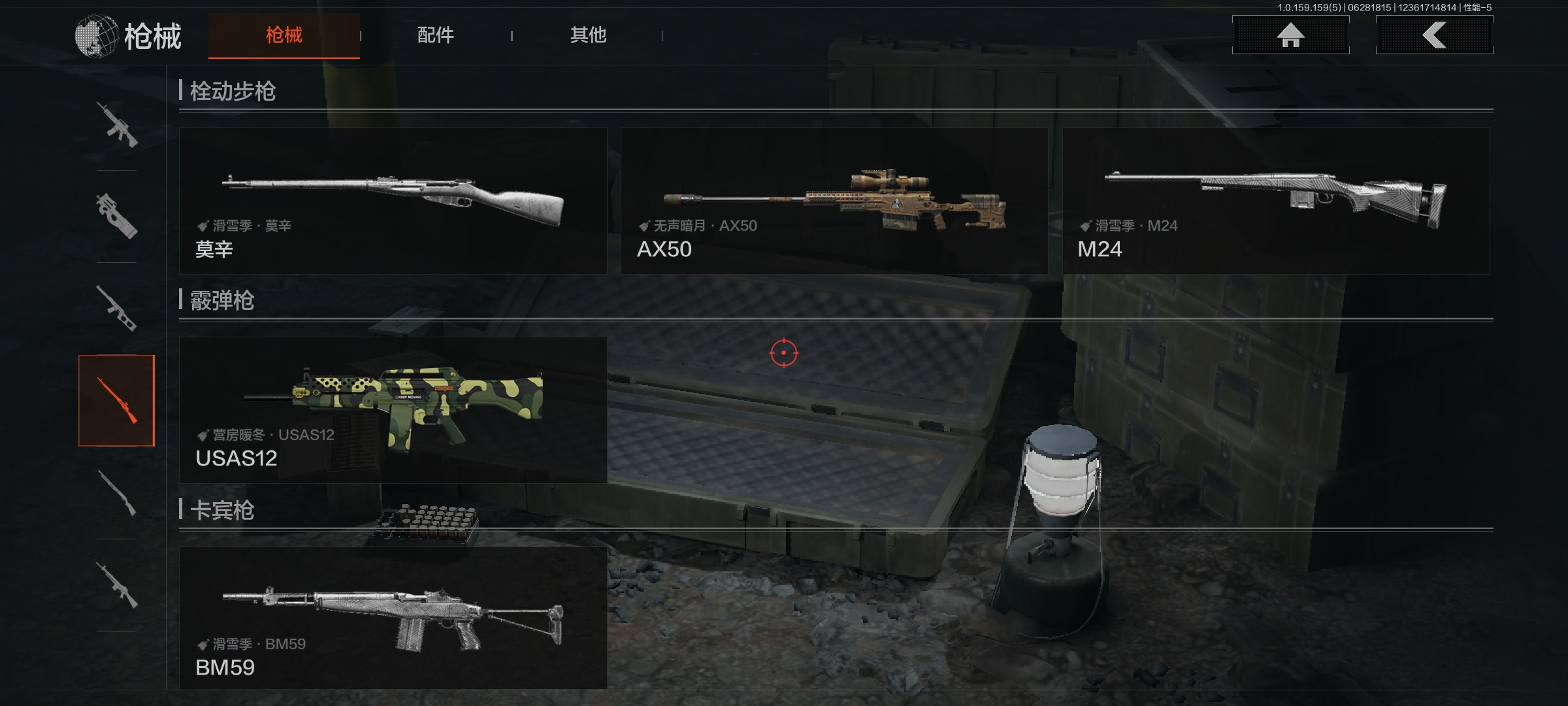
Task: Open the USAS12 shotgun card
Action: [x=393, y=410]
